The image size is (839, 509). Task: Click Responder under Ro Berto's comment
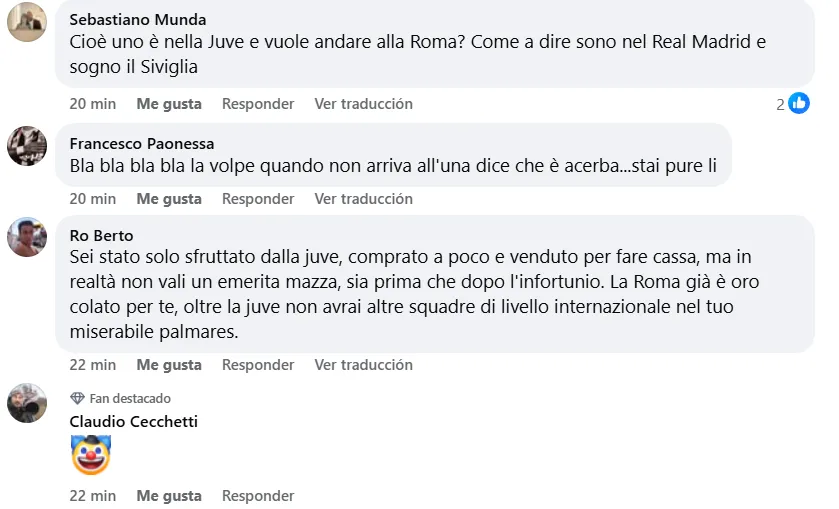click(258, 365)
